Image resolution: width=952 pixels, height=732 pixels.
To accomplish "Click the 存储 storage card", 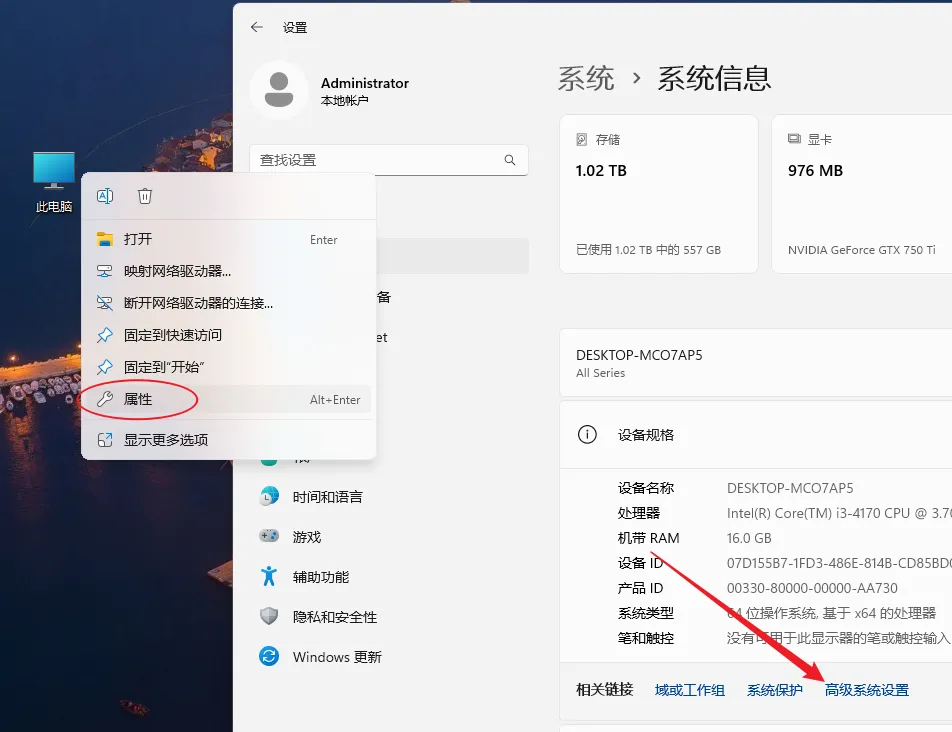I will (659, 194).
